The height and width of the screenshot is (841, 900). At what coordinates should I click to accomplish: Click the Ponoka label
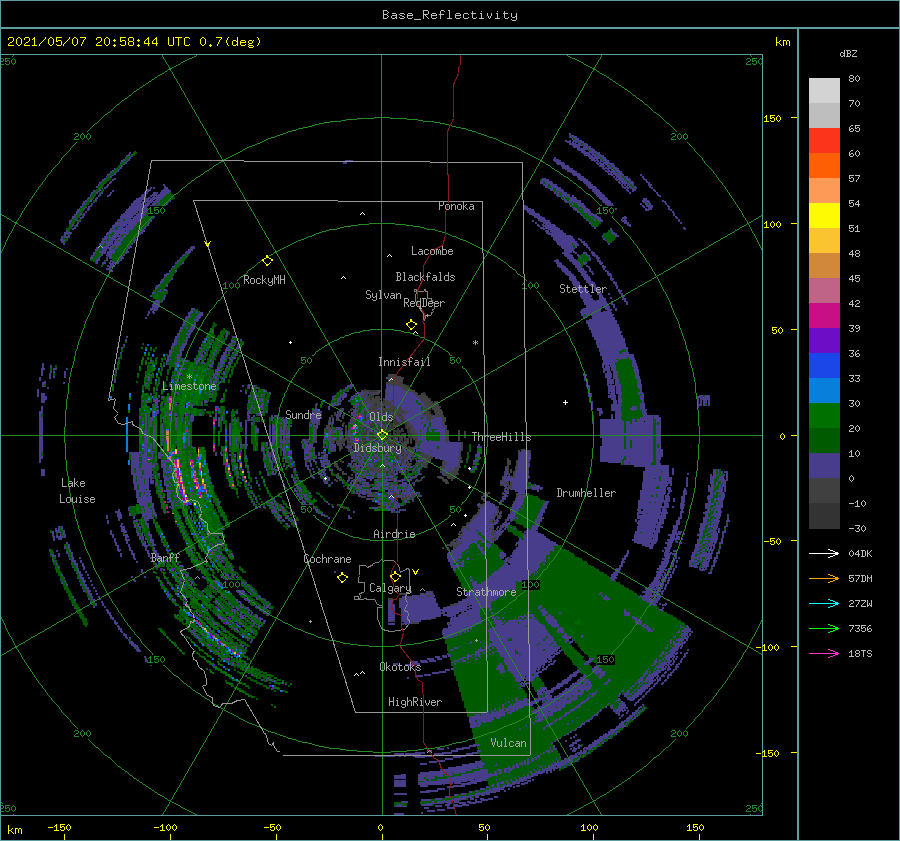tap(456, 207)
